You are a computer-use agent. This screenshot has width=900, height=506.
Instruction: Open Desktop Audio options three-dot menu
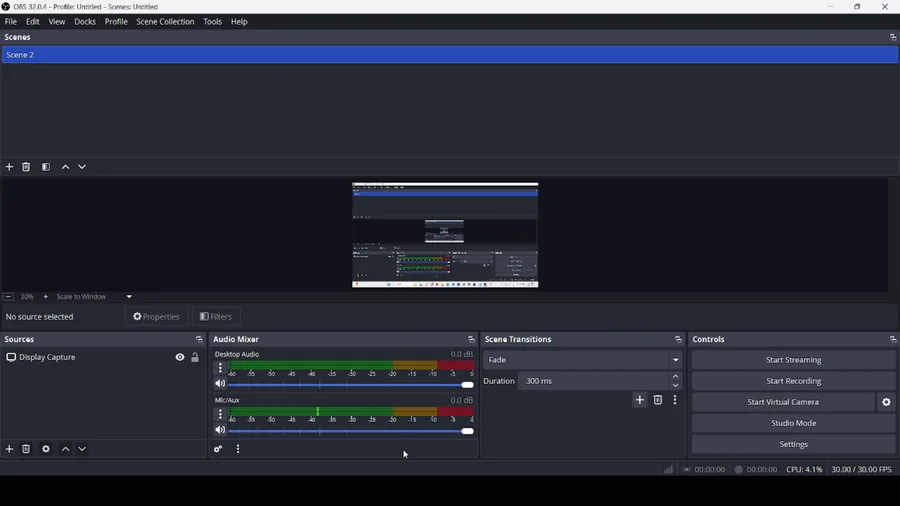click(220, 368)
